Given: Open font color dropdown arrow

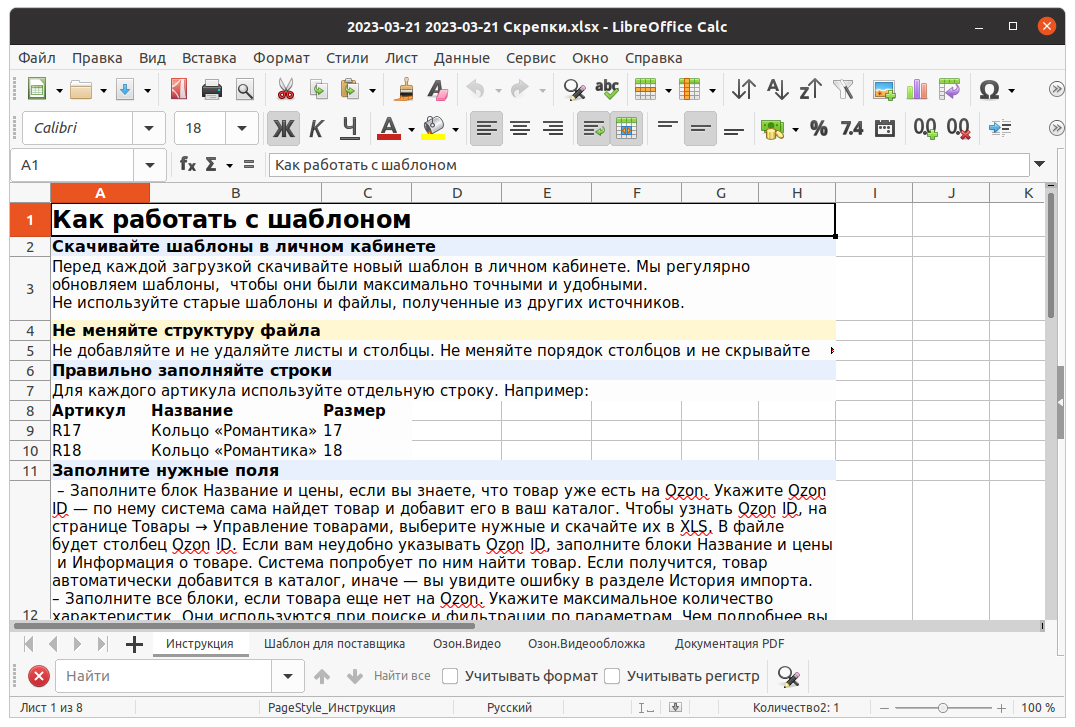Looking at the screenshot, I should [x=411, y=129].
